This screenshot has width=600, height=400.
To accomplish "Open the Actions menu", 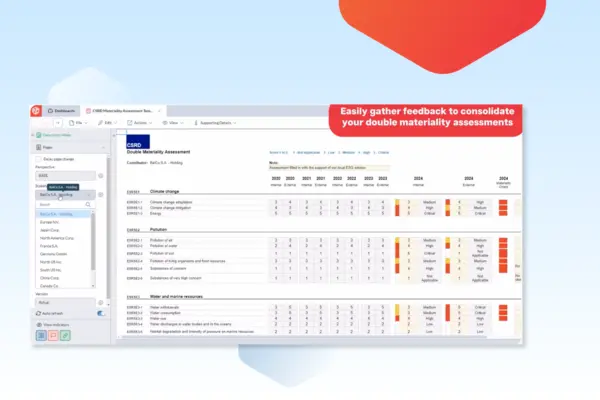I will [x=139, y=123].
